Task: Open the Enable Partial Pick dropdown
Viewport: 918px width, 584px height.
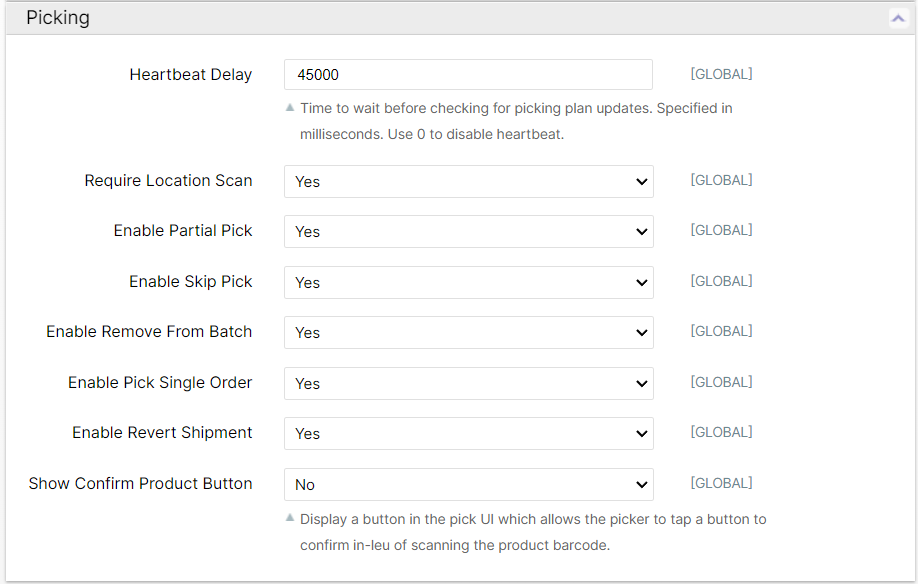Action: click(468, 232)
